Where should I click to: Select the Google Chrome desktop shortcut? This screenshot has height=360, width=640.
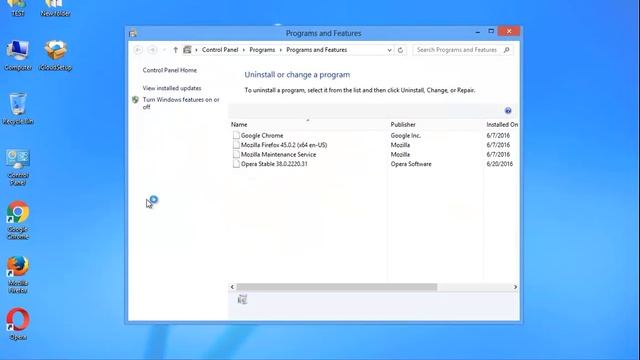click(x=18, y=220)
